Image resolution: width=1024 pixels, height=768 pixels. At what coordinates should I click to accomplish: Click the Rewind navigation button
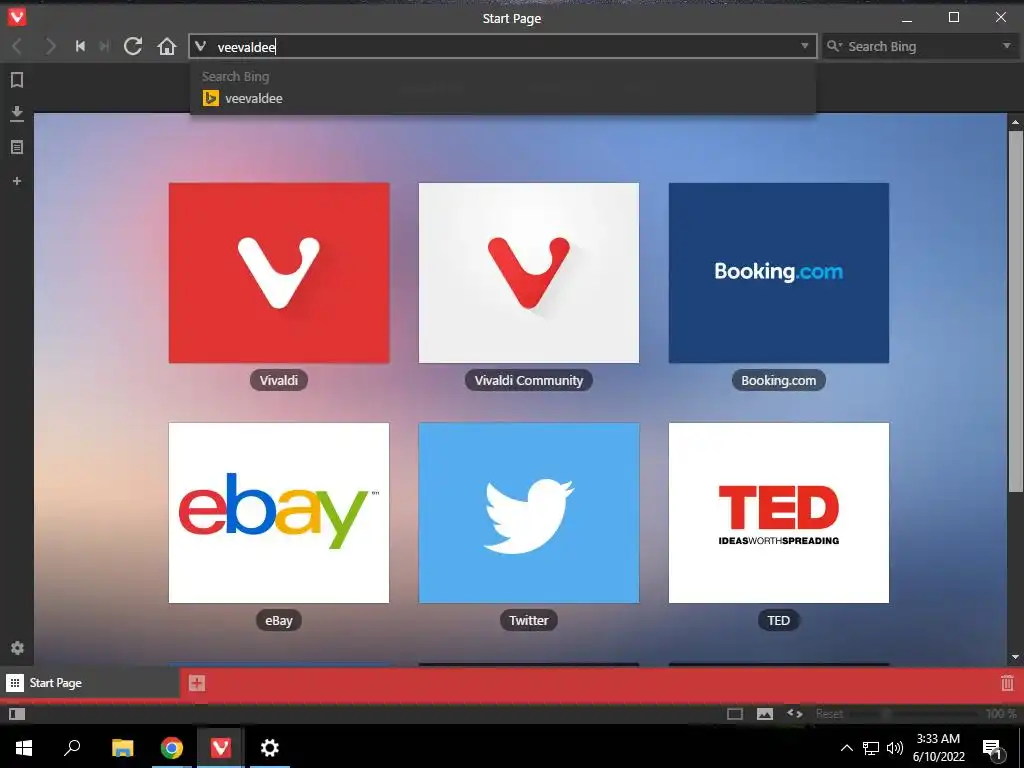(x=80, y=46)
